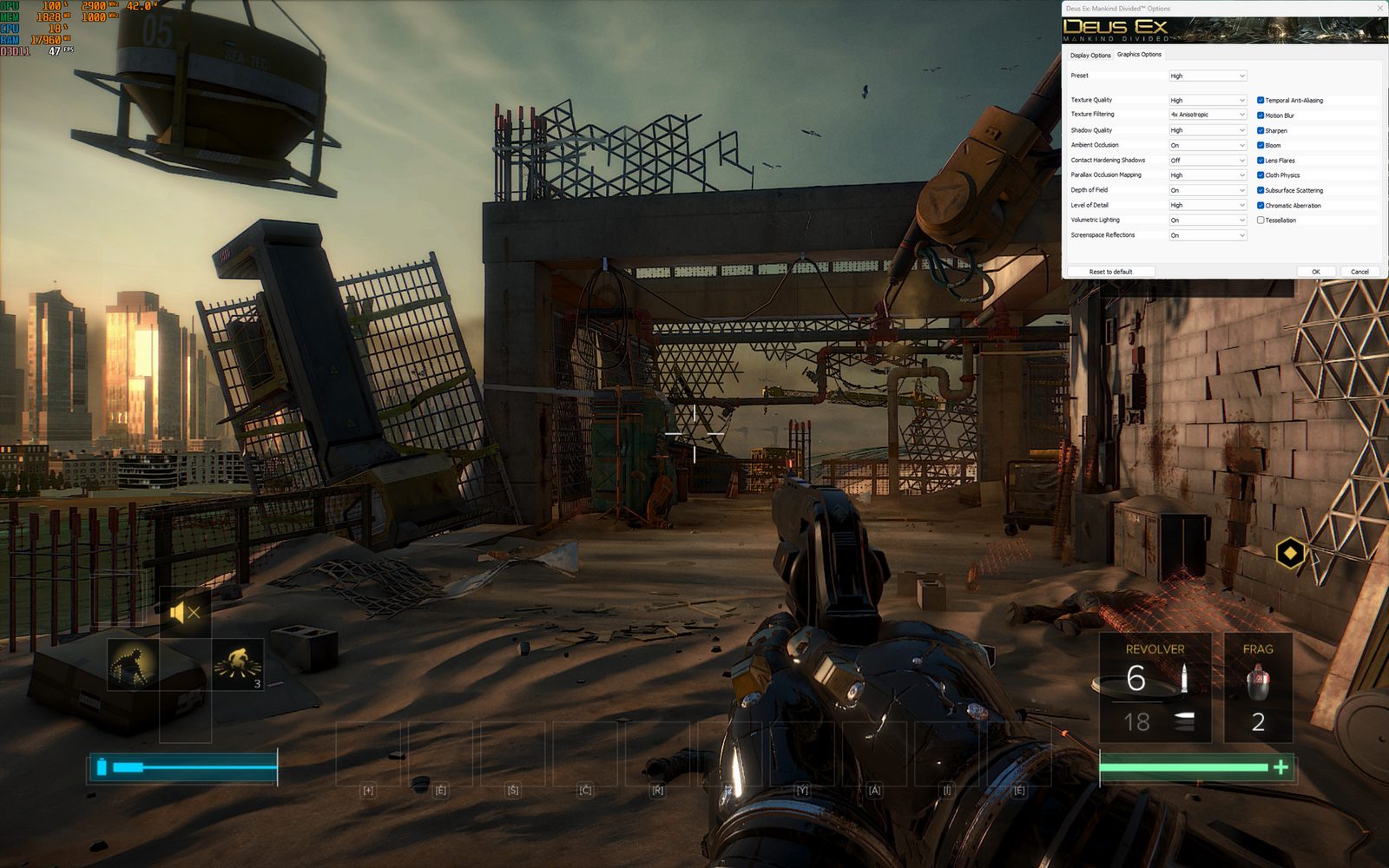Screen dimensions: 1389x868
Task: Click the Screenspace Reflections label
Action: (1103, 235)
